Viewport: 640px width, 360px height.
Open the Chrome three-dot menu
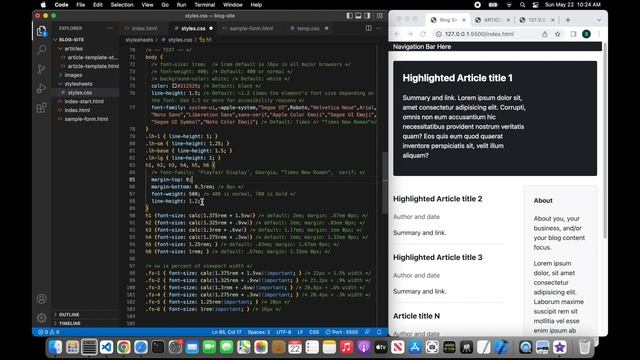click(599, 34)
